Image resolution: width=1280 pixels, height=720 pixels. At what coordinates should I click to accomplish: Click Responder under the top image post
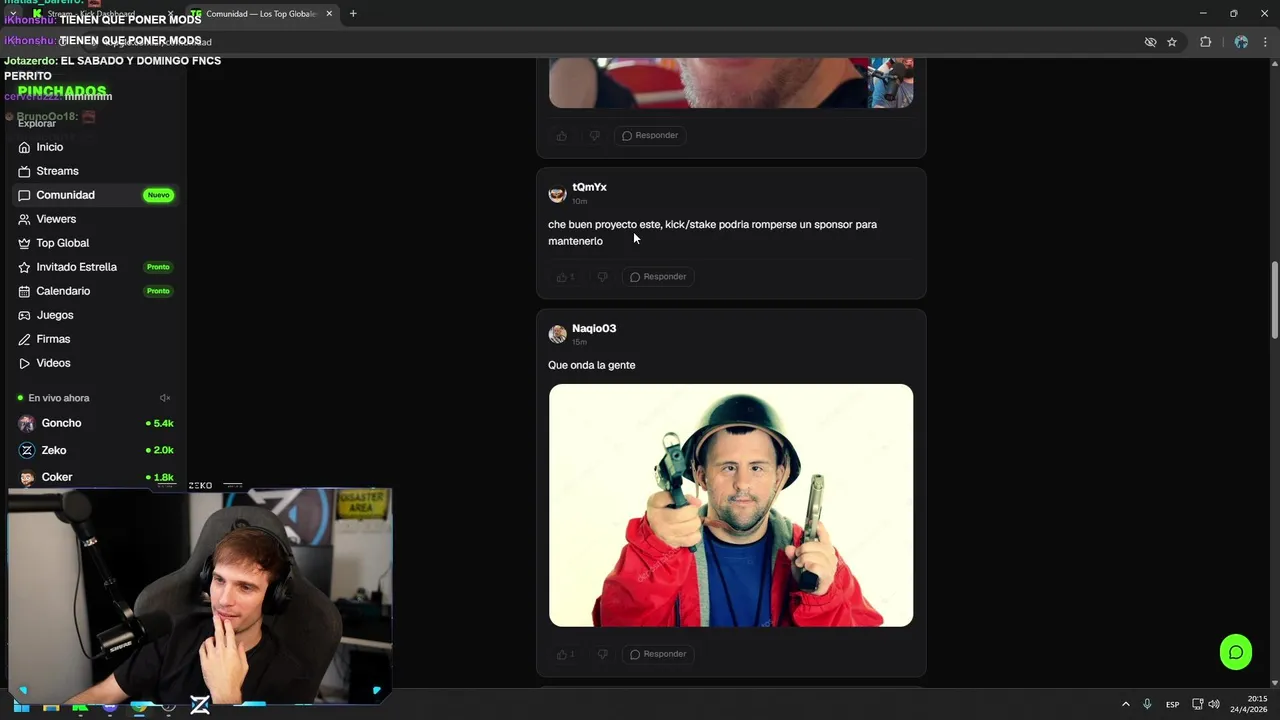(650, 136)
